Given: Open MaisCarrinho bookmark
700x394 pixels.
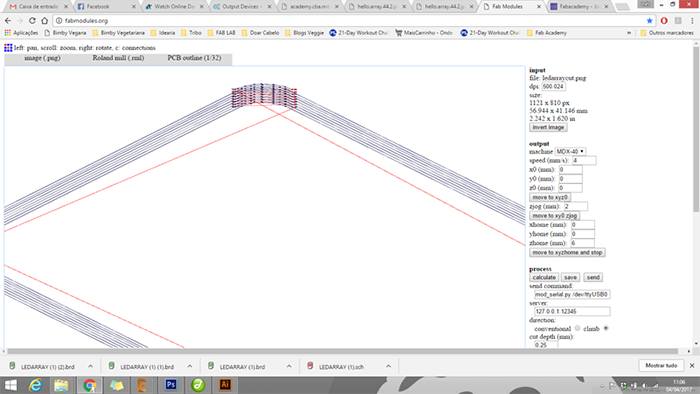Looking at the screenshot, I should [x=424, y=33].
